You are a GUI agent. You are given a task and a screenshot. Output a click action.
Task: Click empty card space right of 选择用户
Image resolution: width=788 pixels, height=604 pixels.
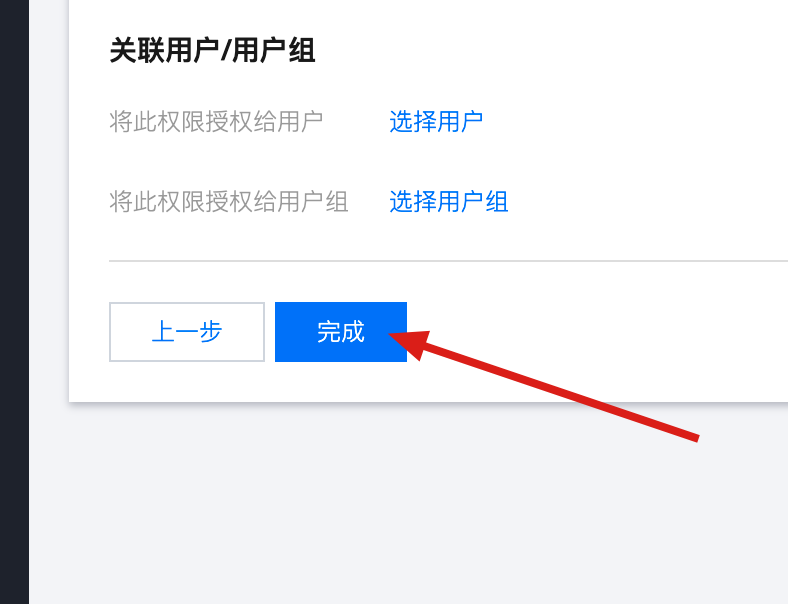(x=633, y=122)
